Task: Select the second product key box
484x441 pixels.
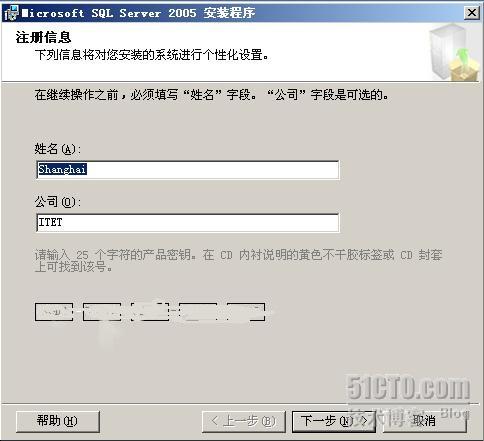Action: click(102, 312)
